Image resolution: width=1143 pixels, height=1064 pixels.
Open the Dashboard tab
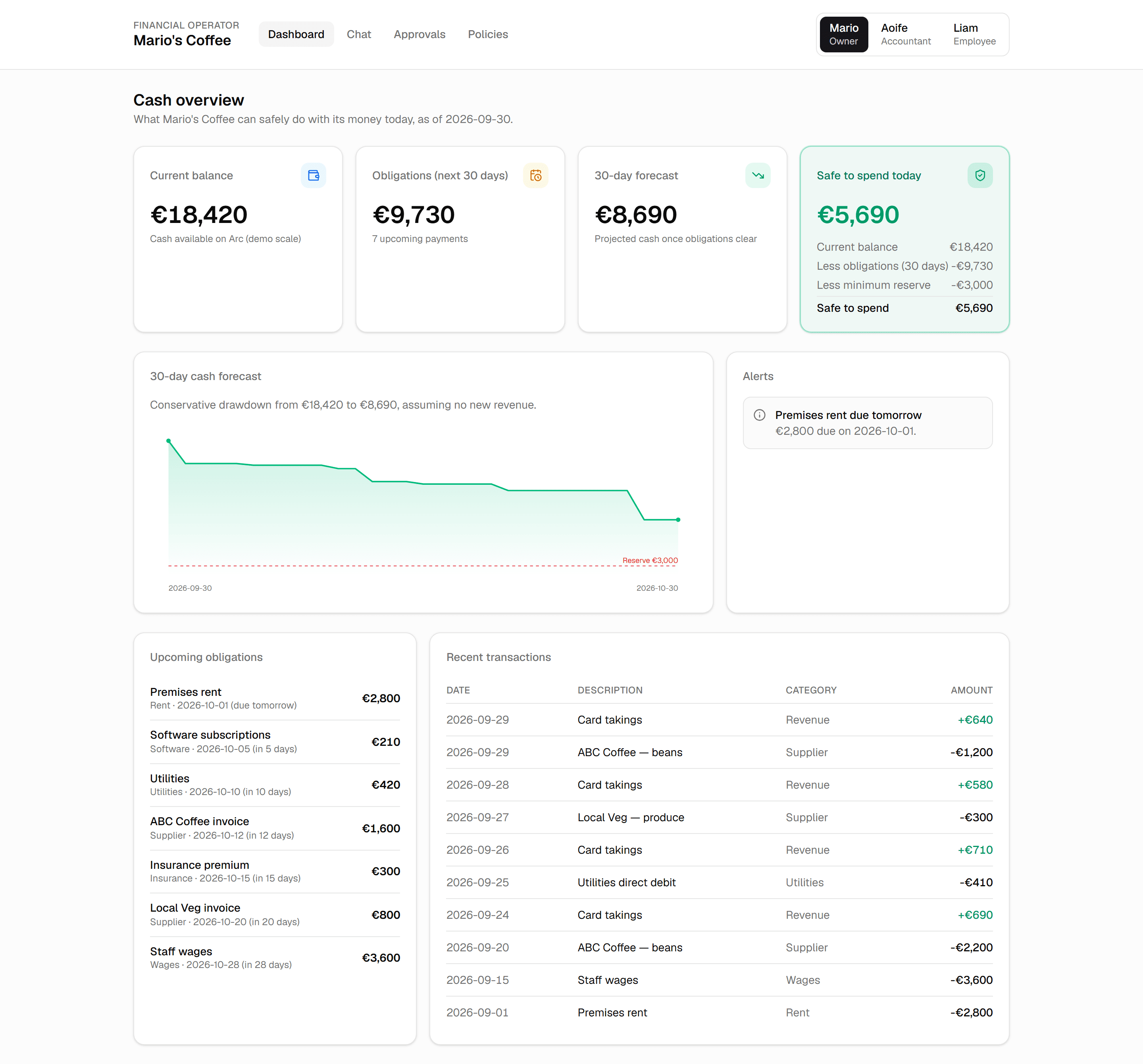point(296,35)
